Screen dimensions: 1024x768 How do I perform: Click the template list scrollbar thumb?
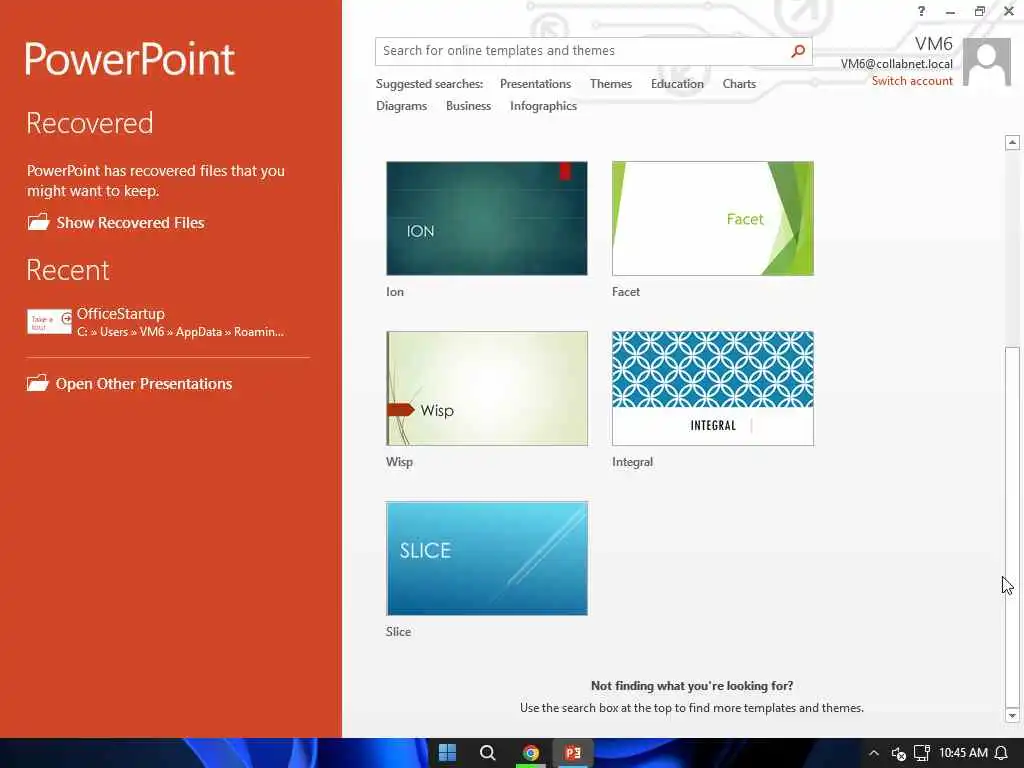point(1012,526)
